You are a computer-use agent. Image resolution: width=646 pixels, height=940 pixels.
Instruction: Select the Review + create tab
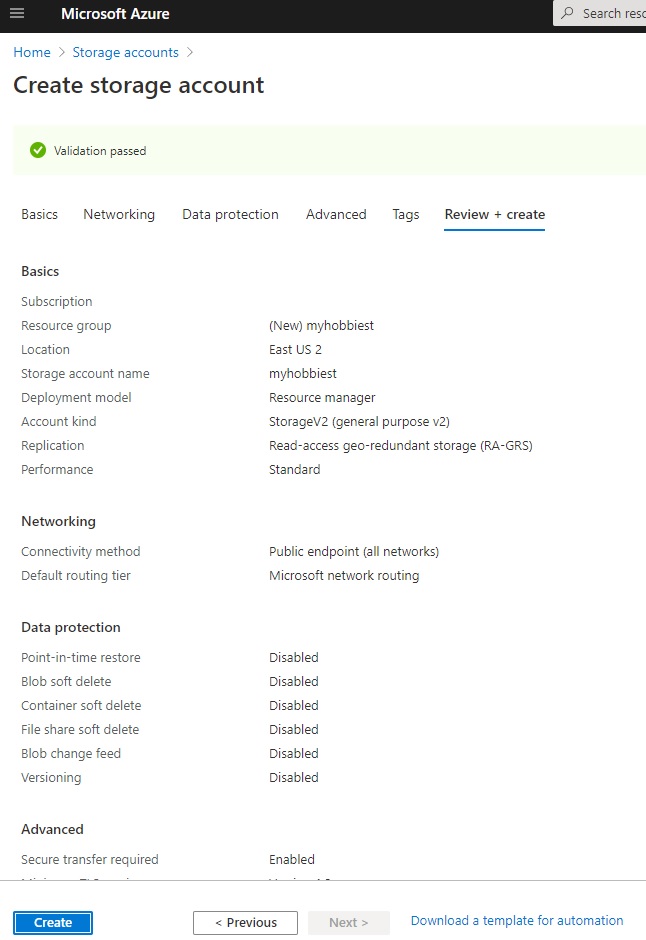pos(494,215)
